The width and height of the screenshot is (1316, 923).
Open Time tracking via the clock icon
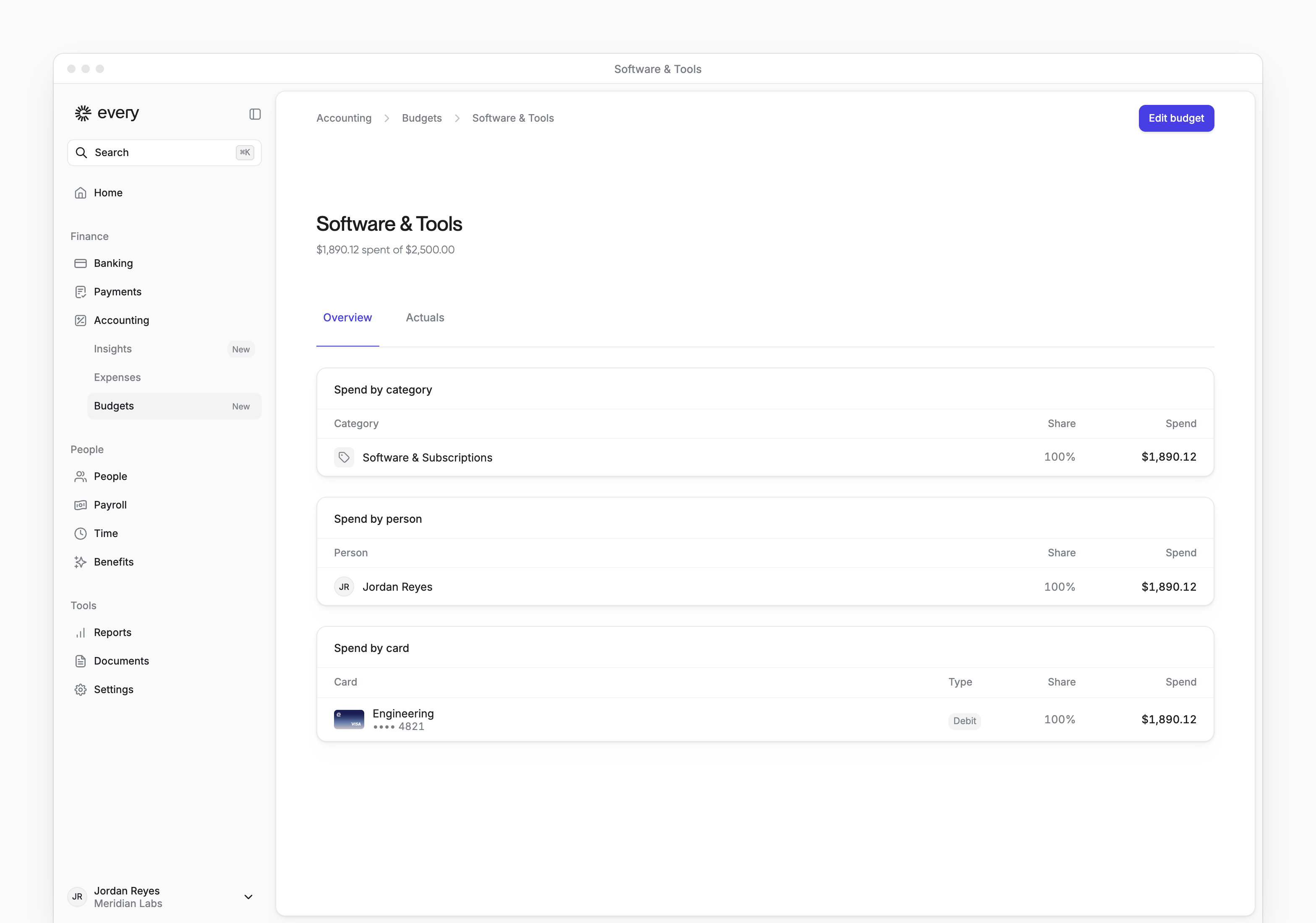[80, 533]
